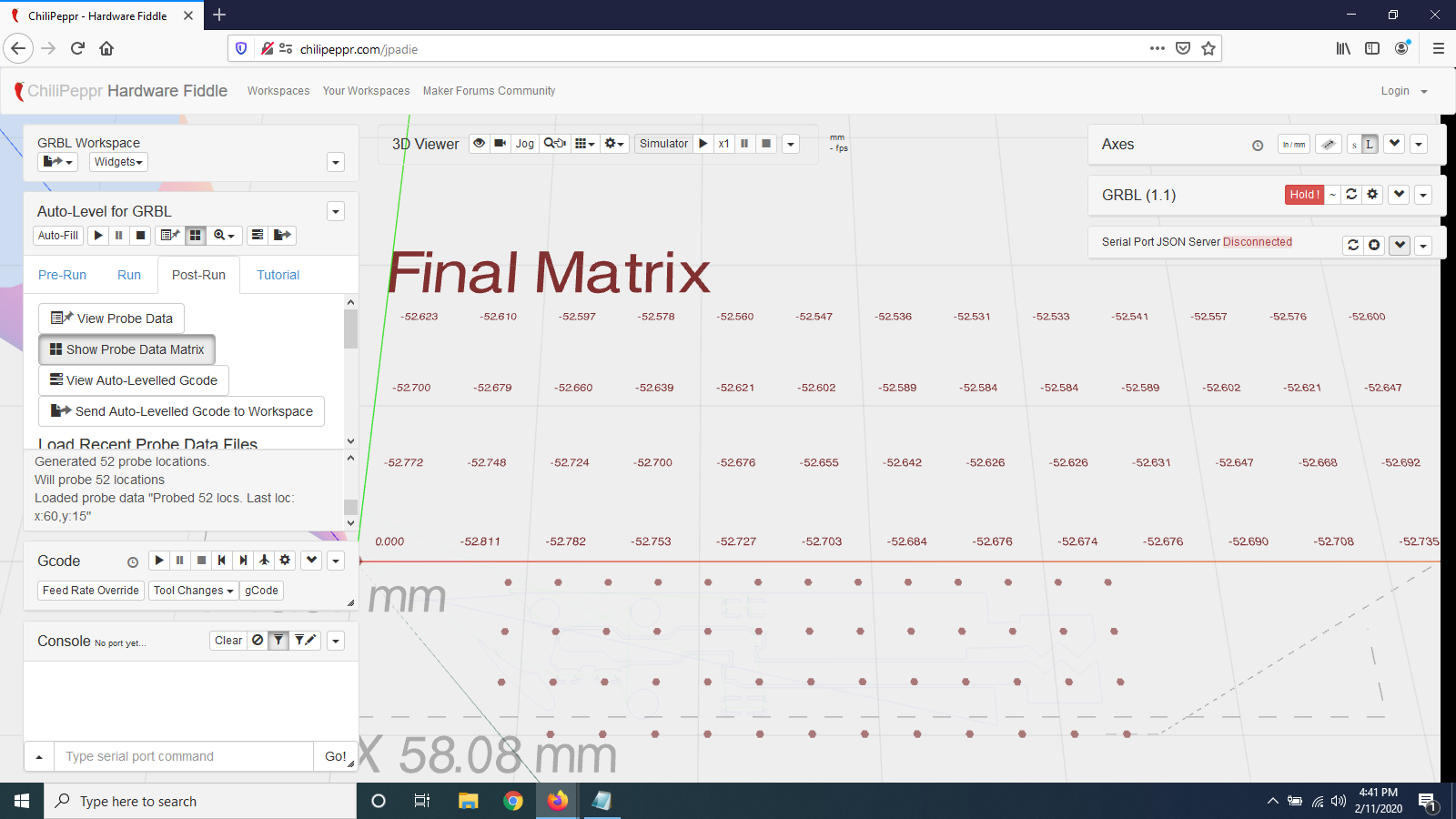The width and height of the screenshot is (1456, 819).
Task: Select the Post-Run tab
Action: coord(198,275)
